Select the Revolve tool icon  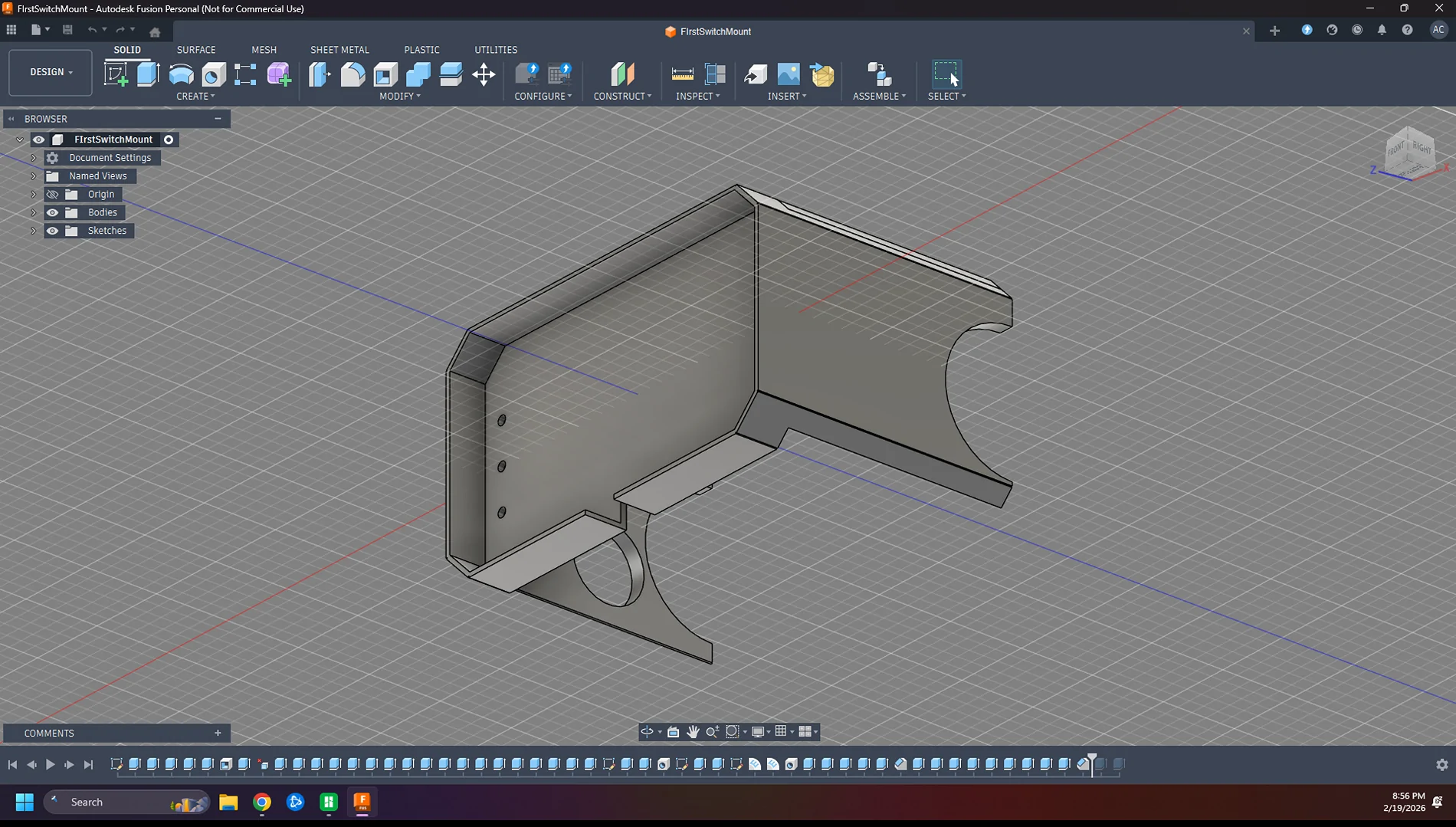[181, 74]
